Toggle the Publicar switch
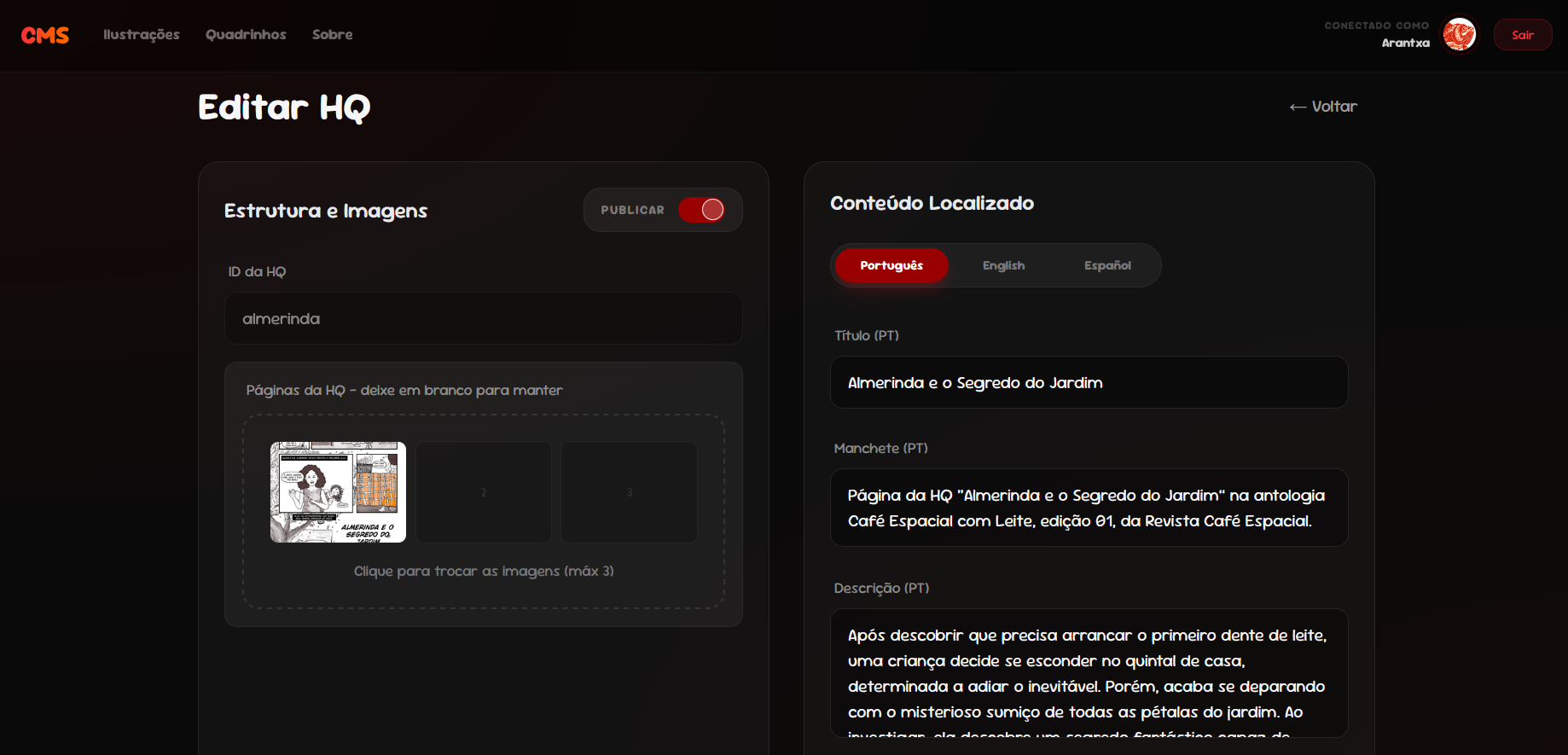This screenshot has width=1568, height=755. pos(701,210)
